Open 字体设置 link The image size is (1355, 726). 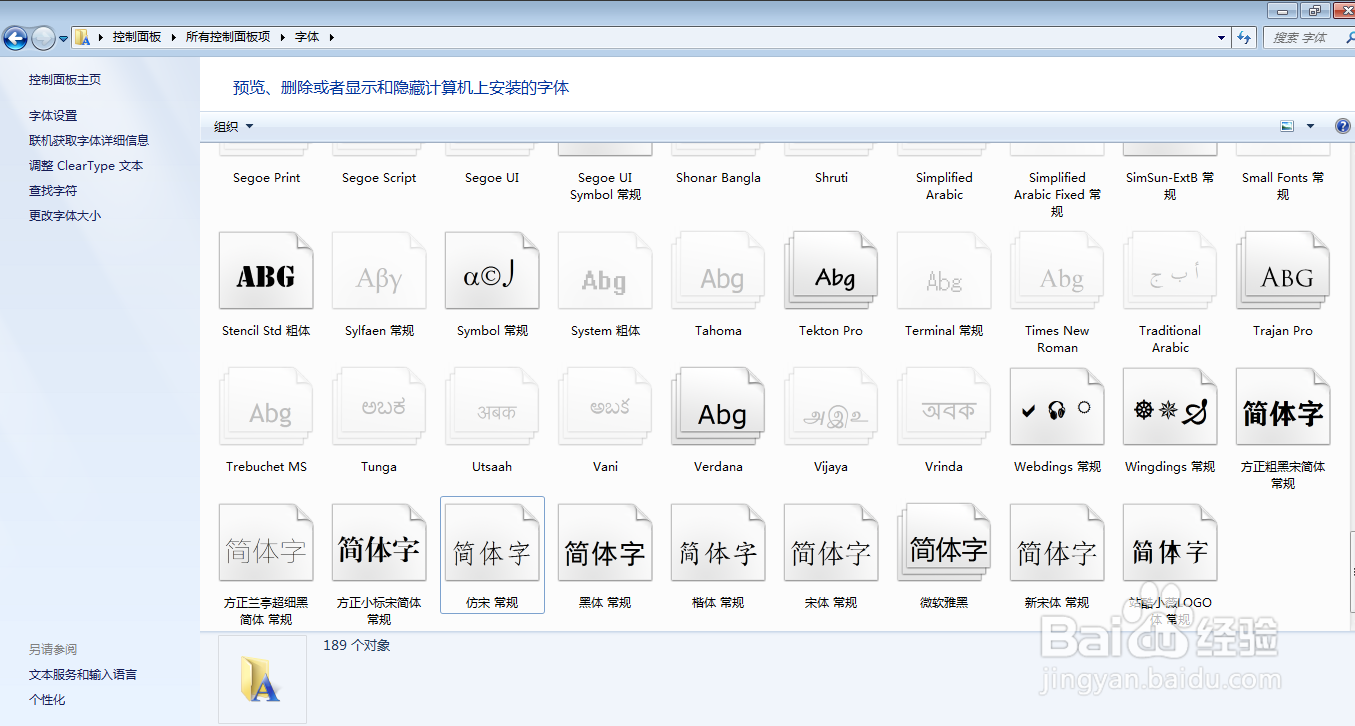point(53,115)
